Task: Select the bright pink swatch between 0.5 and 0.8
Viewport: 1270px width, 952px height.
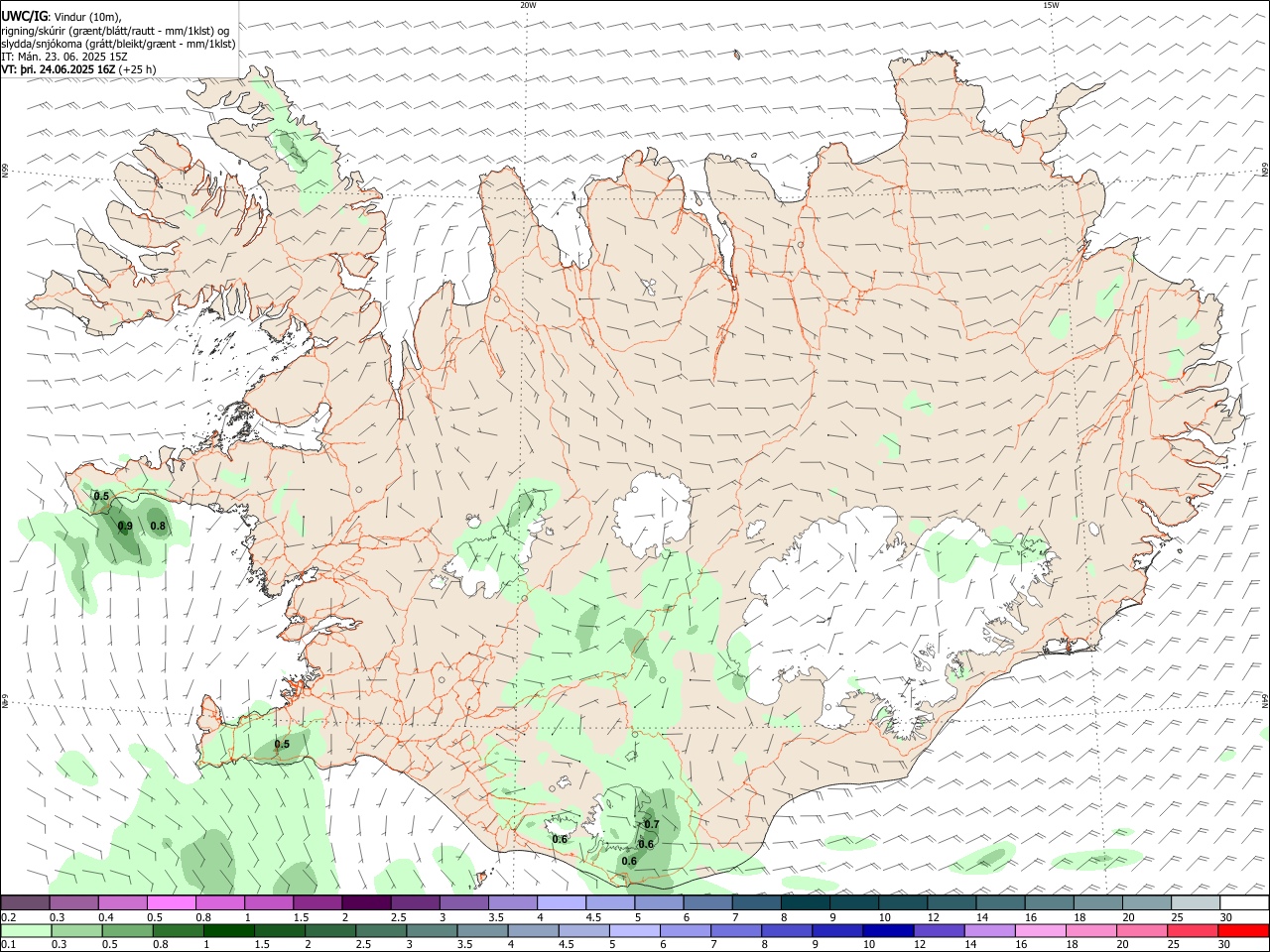Action: [171, 903]
